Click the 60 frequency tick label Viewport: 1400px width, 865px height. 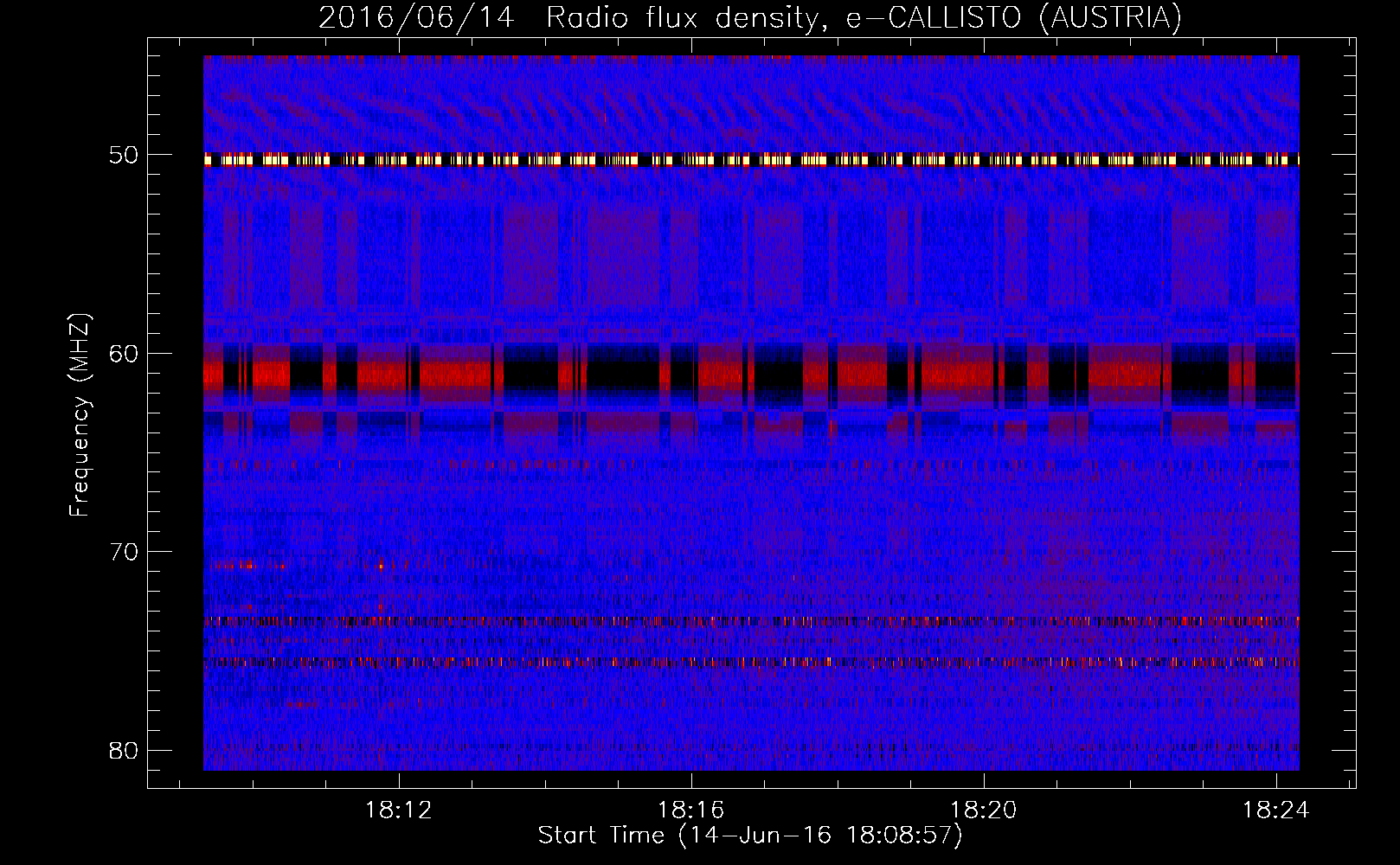(x=125, y=354)
